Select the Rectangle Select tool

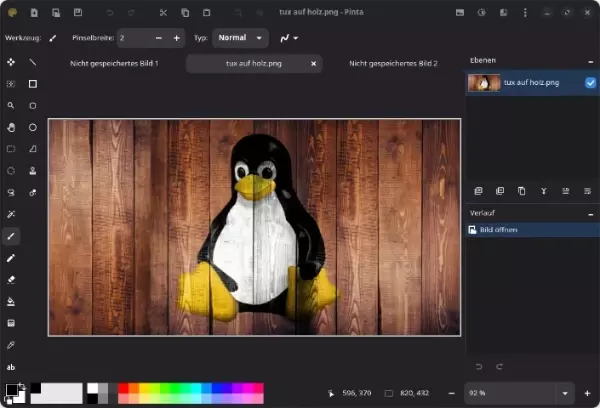(x=11, y=149)
